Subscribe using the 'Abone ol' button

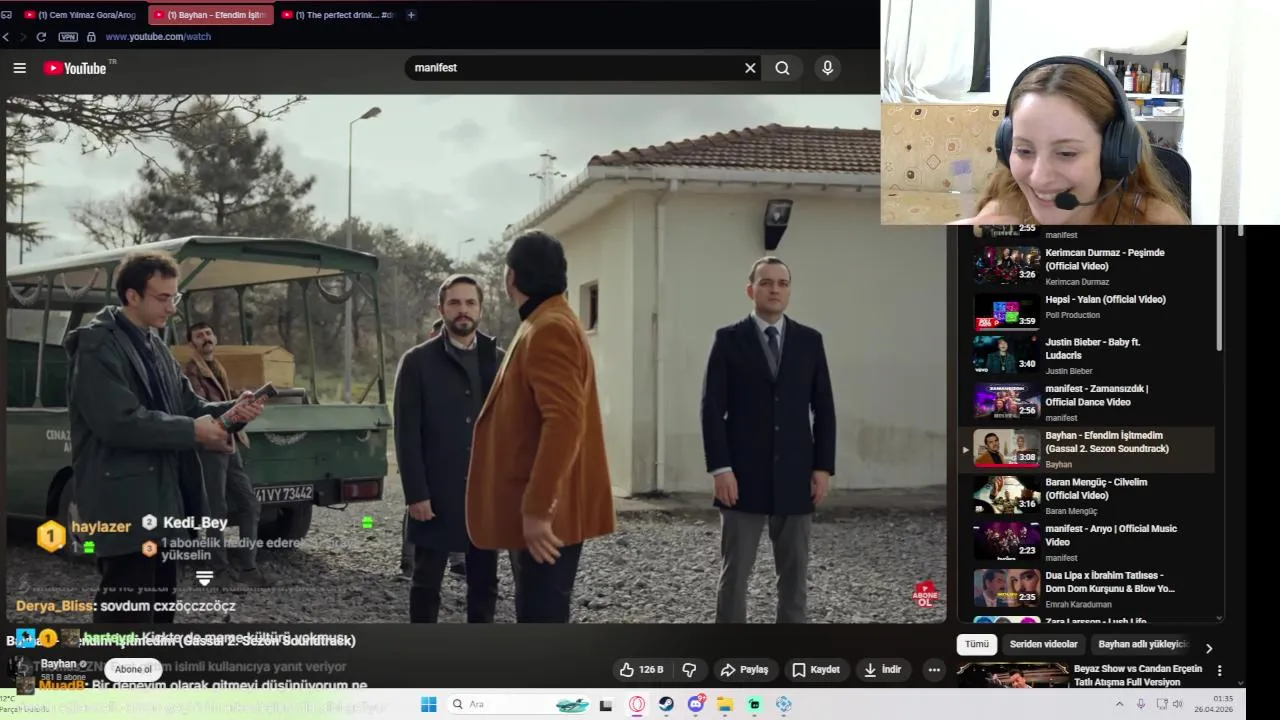pyautogui.click(x=133, y=670)
